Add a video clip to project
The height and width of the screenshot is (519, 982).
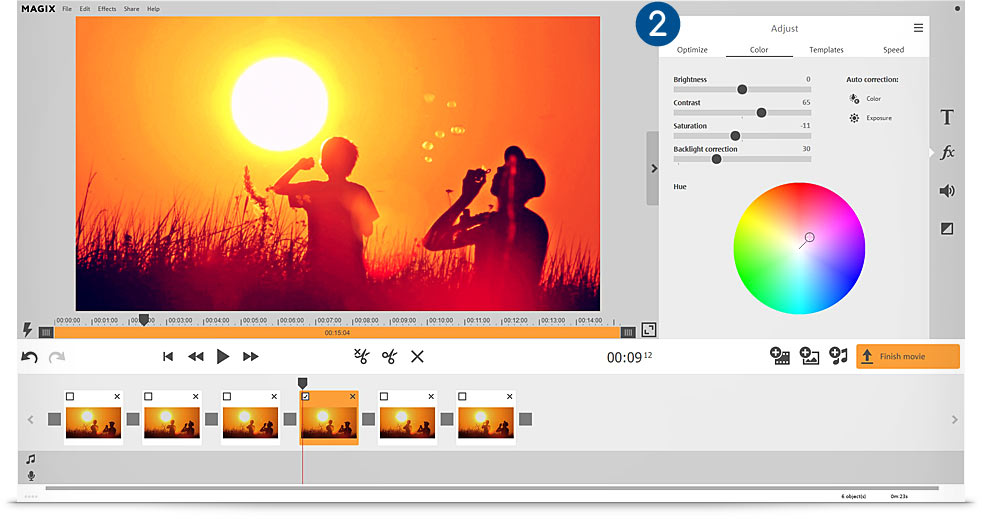click(780, 356)
